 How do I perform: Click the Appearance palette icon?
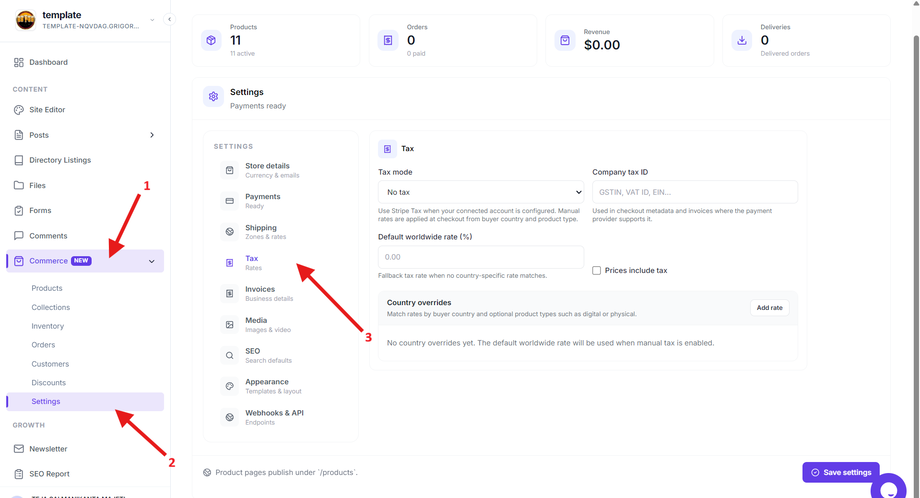(x=229, y=386)
